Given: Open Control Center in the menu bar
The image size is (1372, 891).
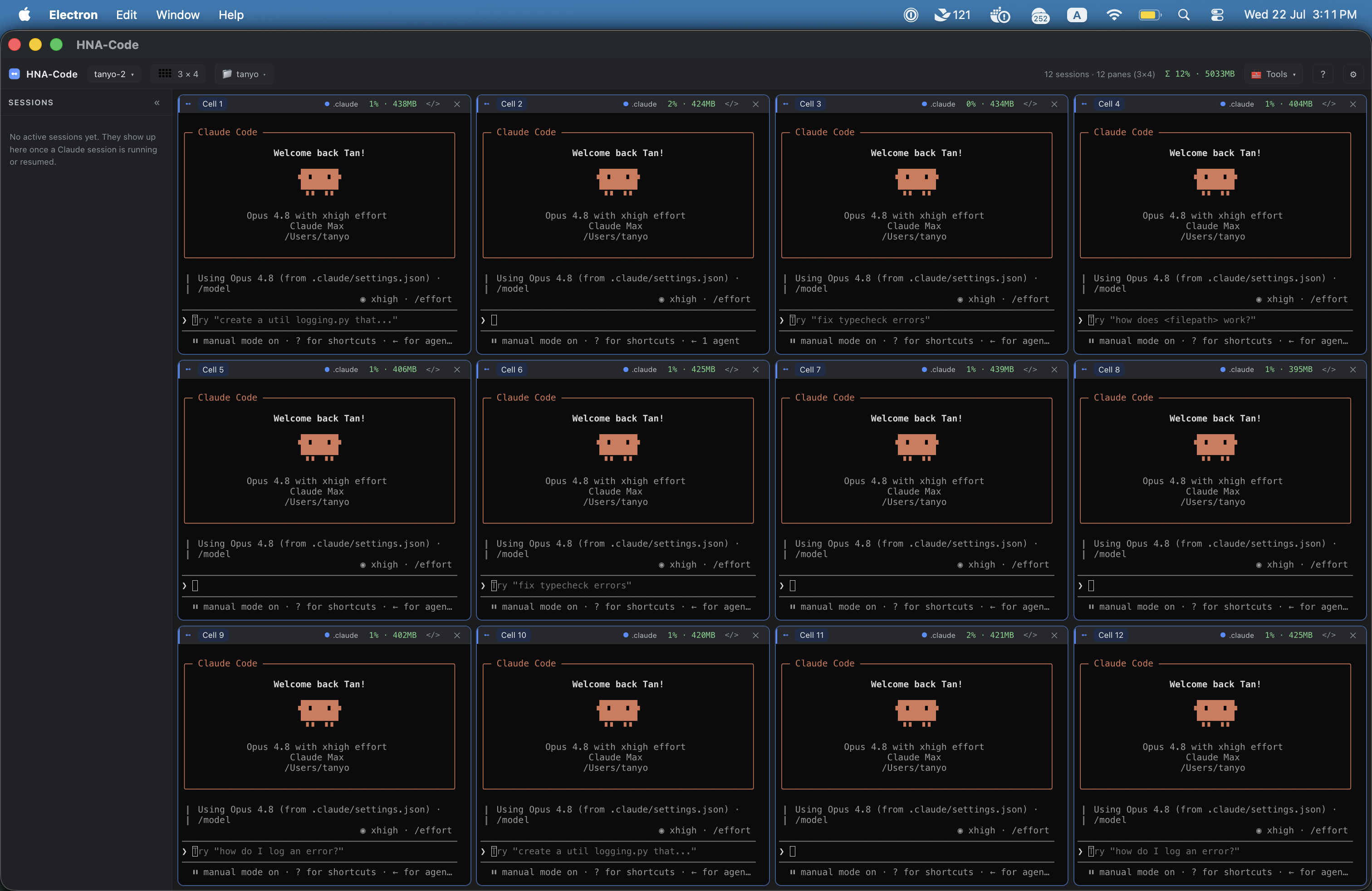Looking at the screenshot, I should [1217, 15].
